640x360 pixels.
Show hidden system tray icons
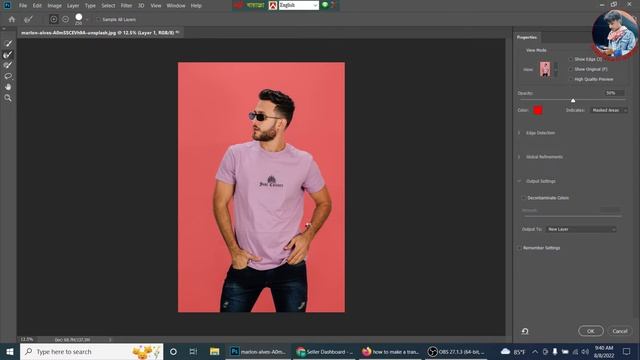pyautogui.click(x=535, y=351)
